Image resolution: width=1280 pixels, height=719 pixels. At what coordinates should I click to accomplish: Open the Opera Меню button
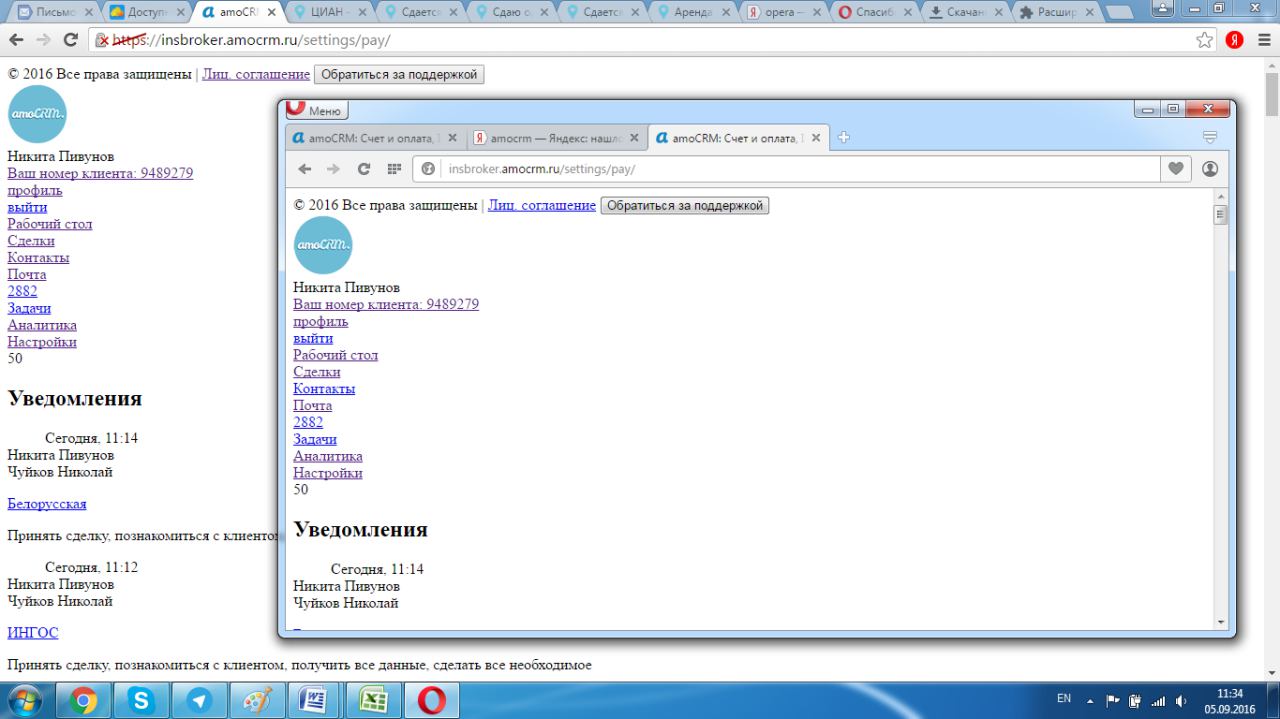coord(317,110)
